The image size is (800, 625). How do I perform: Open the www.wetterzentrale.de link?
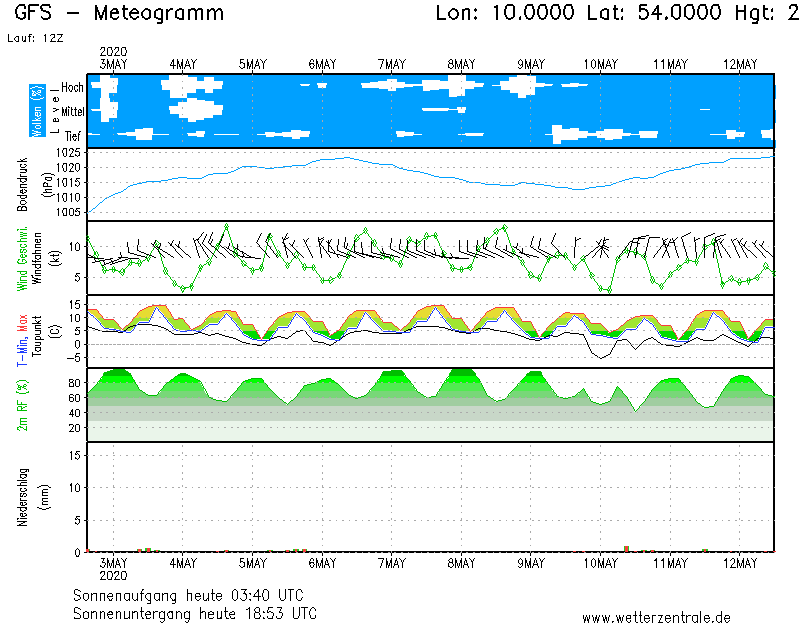pos(656,618)
